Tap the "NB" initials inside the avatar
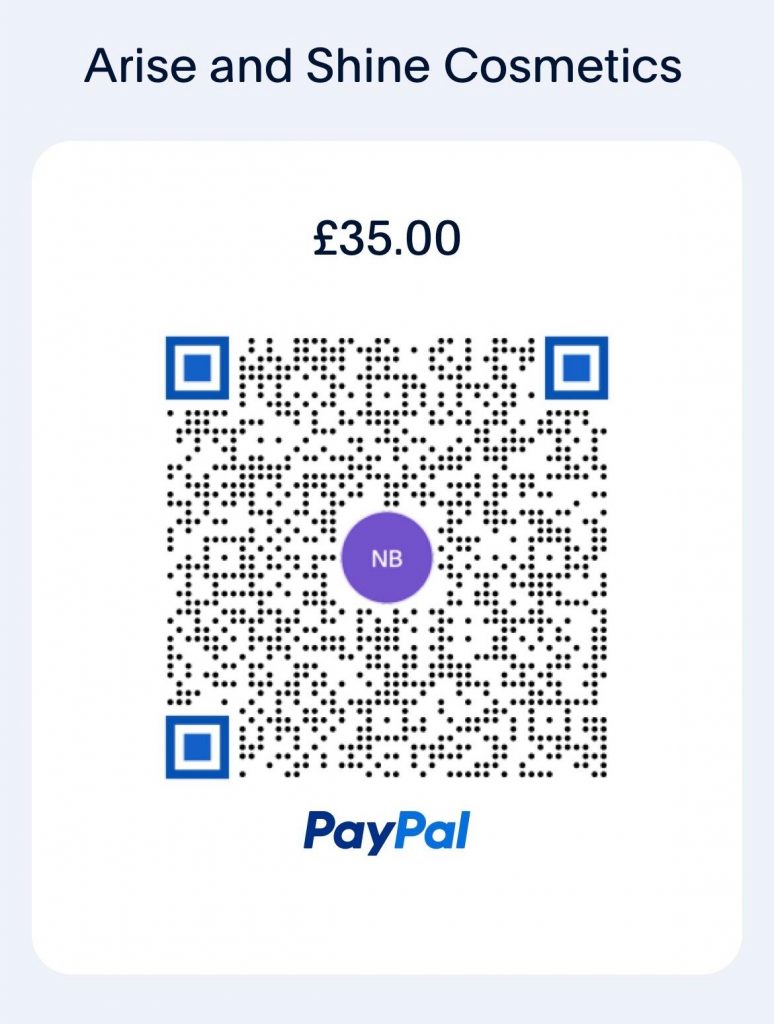This screenshot has width=774, height=1024. click(x=387, y=558)
